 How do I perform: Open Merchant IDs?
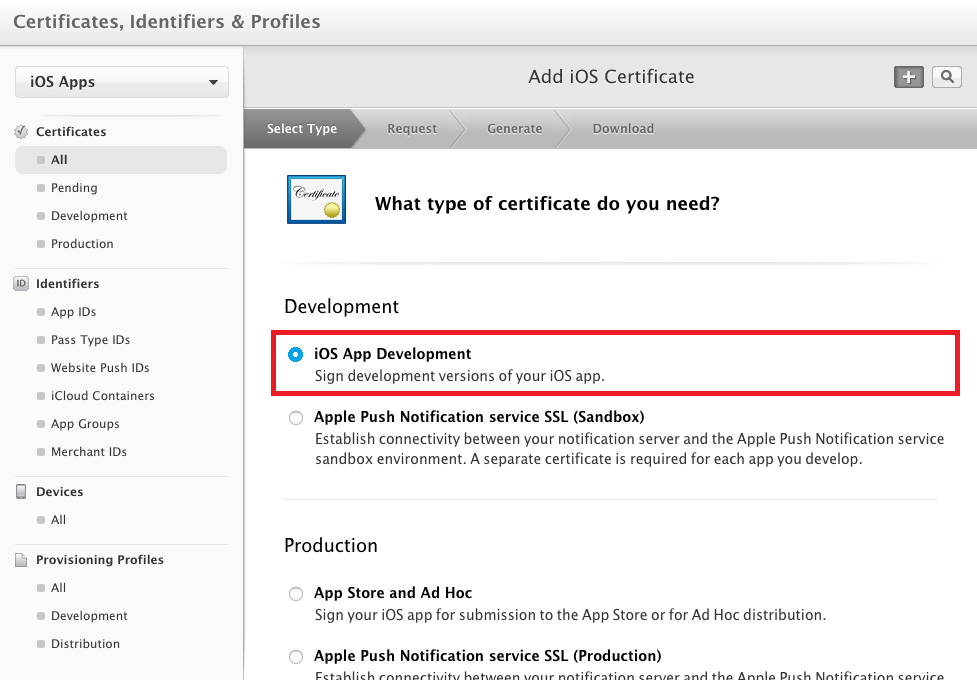[x=89, y=452]
